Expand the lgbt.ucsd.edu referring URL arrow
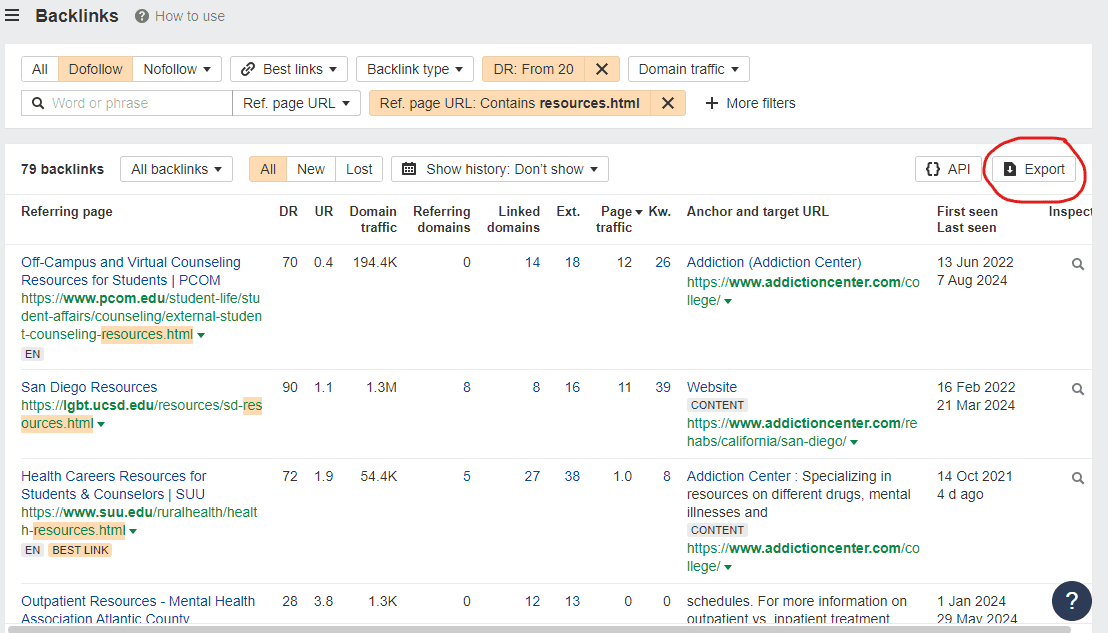This screenshot has width=1108, height=633. click(101, 425)
